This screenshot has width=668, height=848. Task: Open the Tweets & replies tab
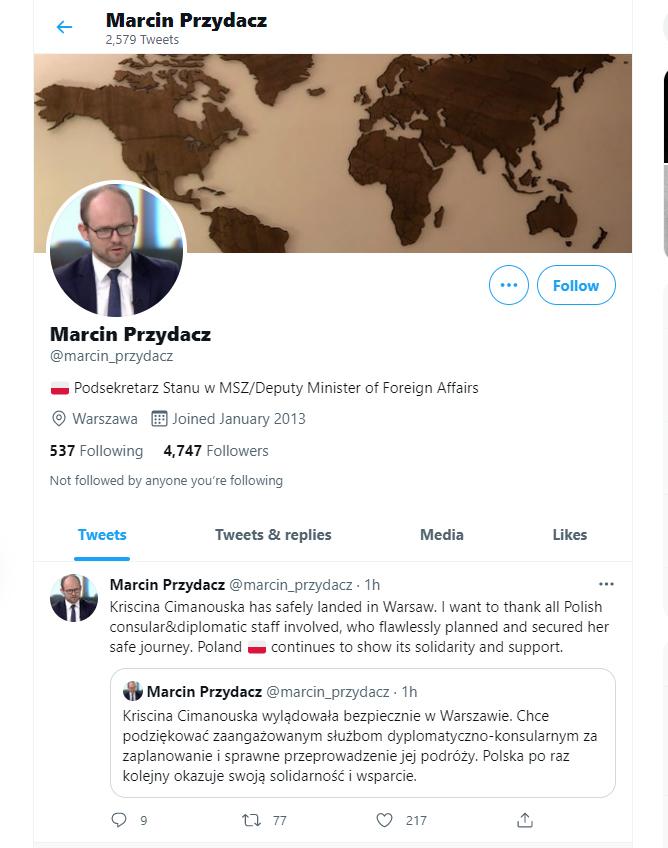[x=272, y=535]
